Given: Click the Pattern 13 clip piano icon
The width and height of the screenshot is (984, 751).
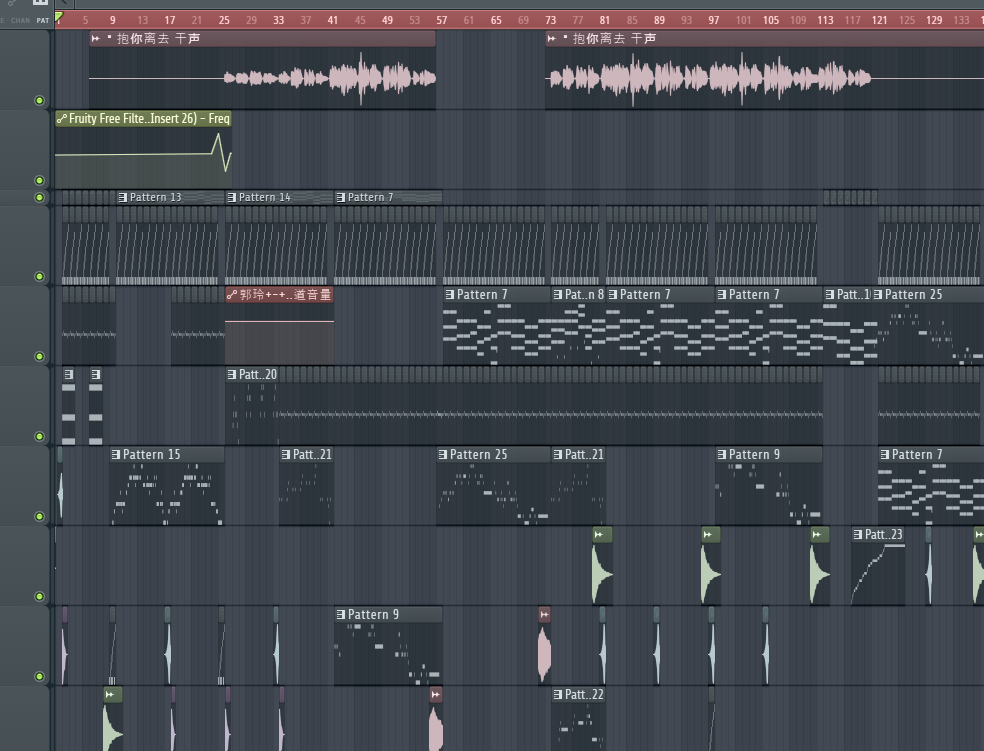Looking at the screenshot, I should 122,197.
